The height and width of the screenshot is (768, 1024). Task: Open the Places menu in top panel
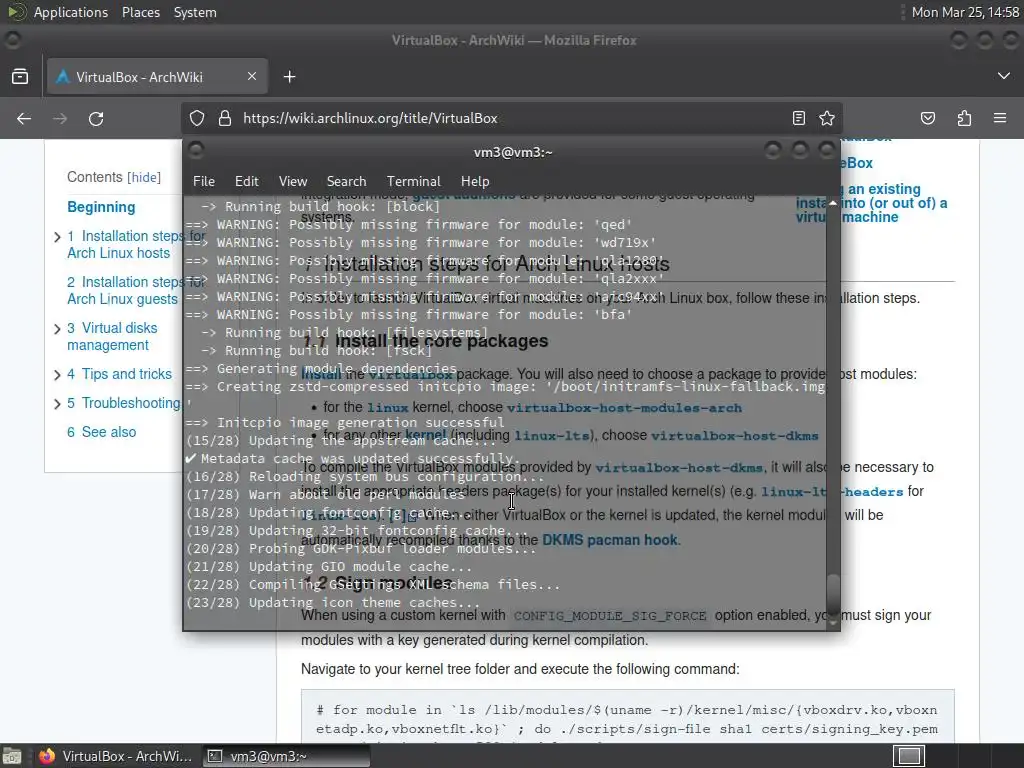(140, 12)
